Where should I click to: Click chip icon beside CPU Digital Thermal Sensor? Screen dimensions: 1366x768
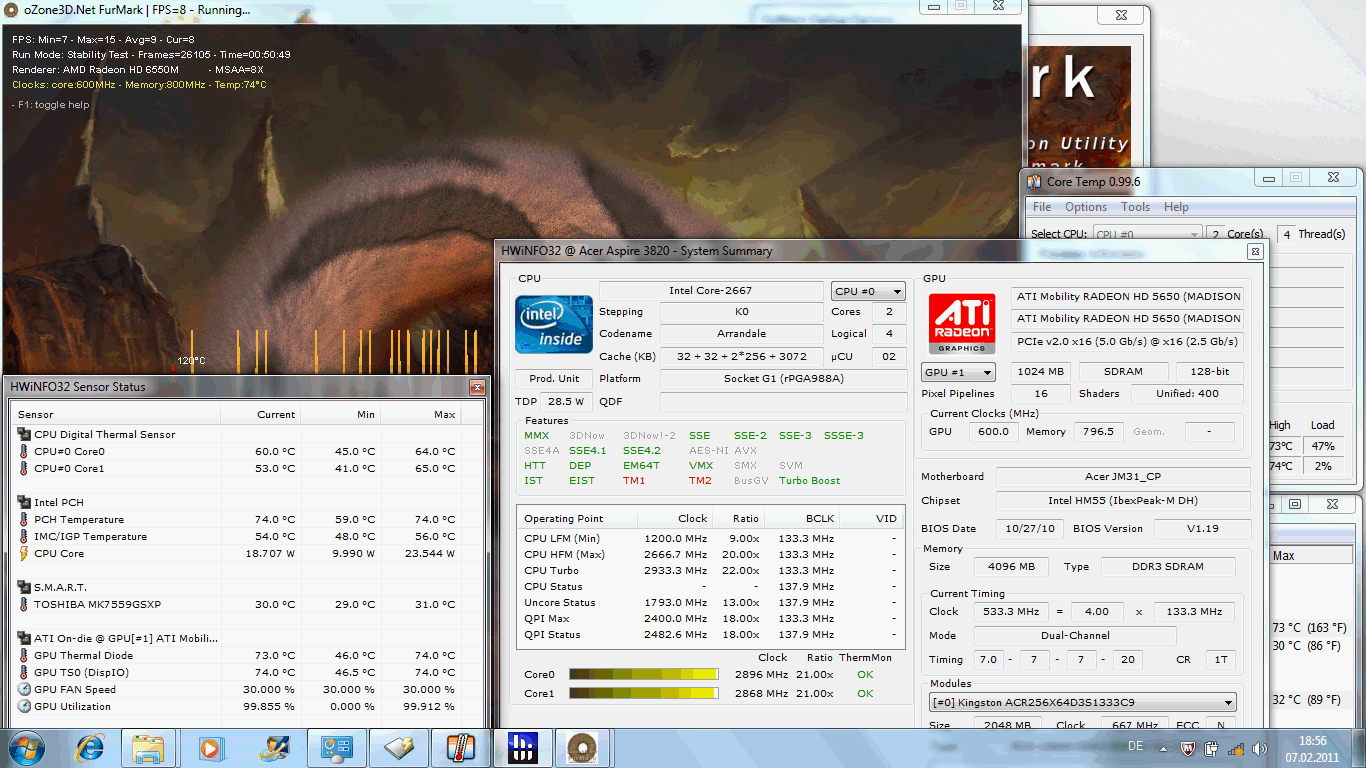tap(24, 435)
